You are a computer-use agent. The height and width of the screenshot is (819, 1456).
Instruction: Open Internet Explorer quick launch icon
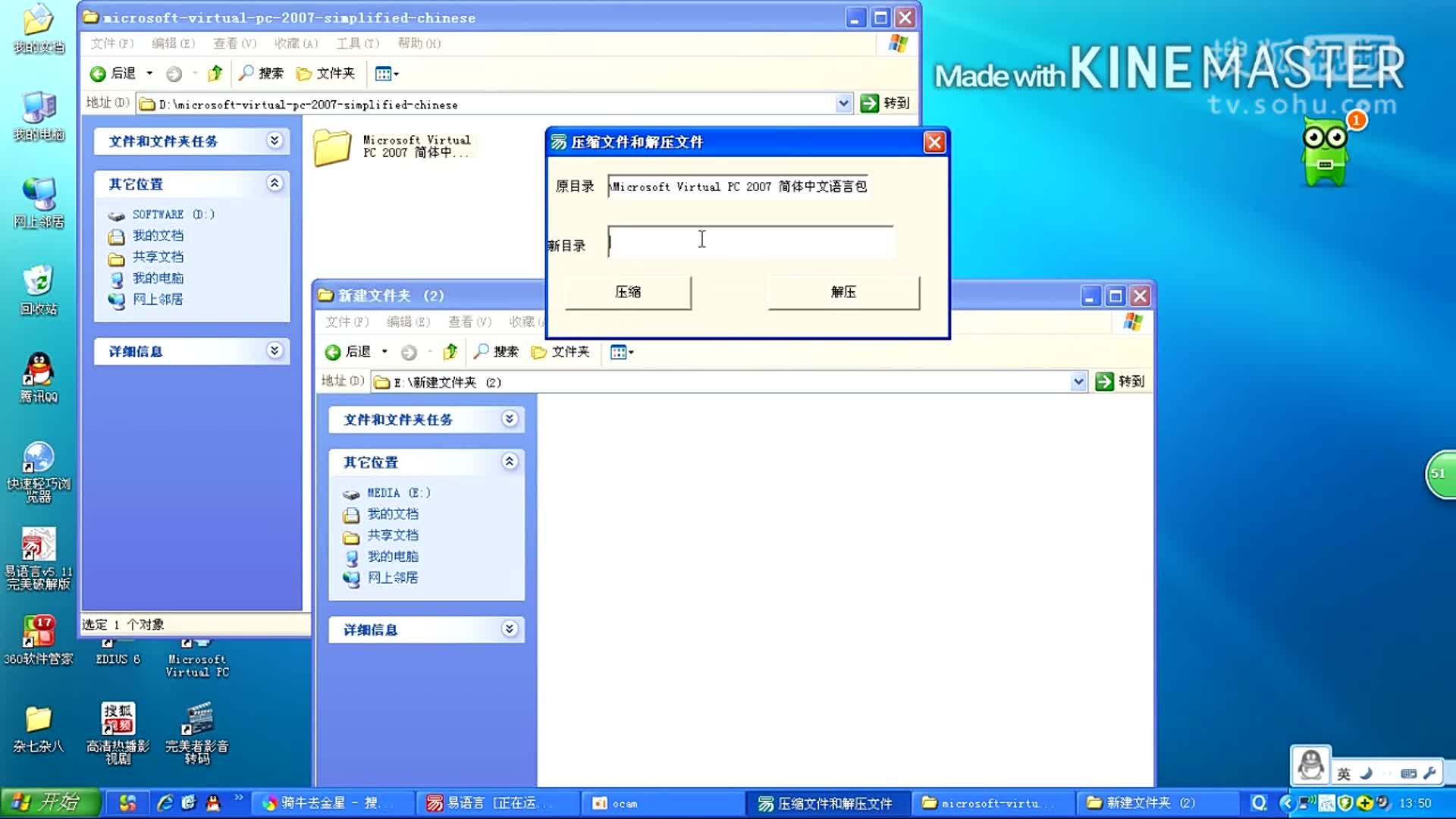coord(165,802)
